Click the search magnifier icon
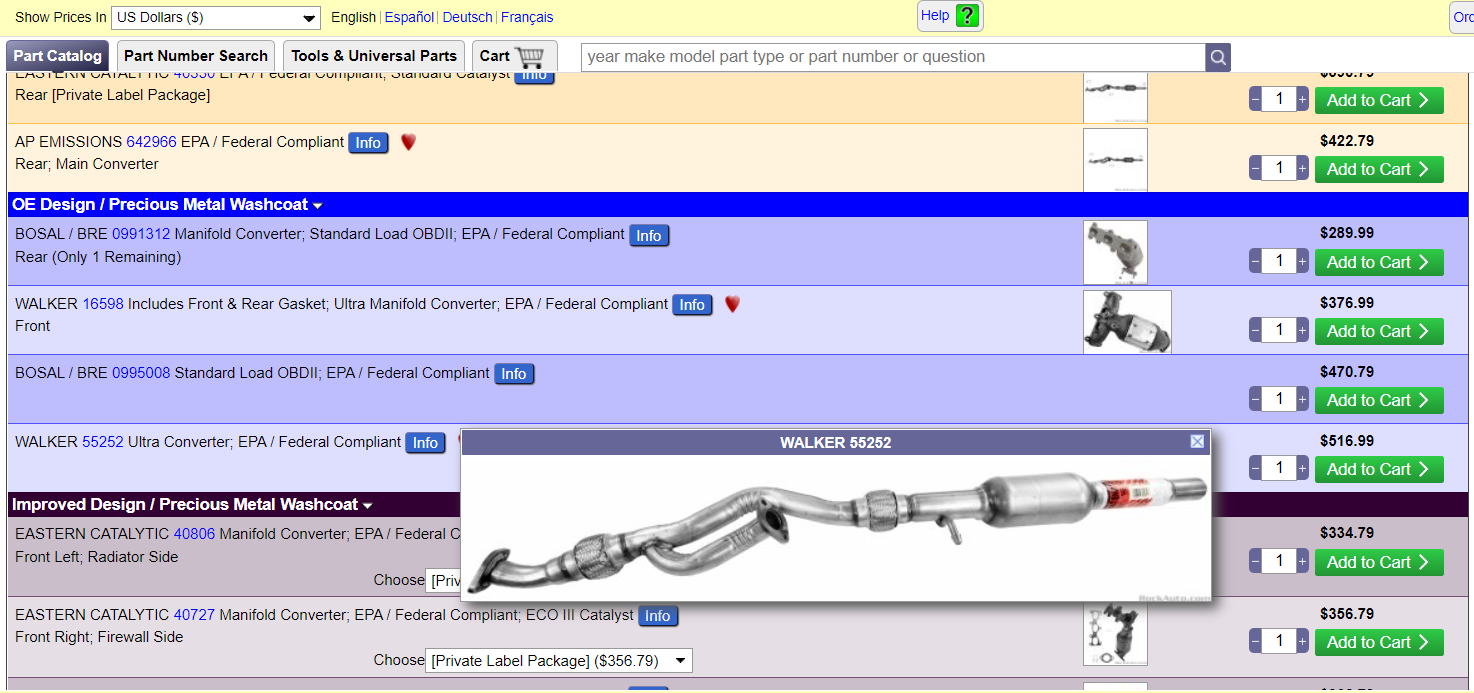This screenshot has height=693, width=1474. 1218,57
